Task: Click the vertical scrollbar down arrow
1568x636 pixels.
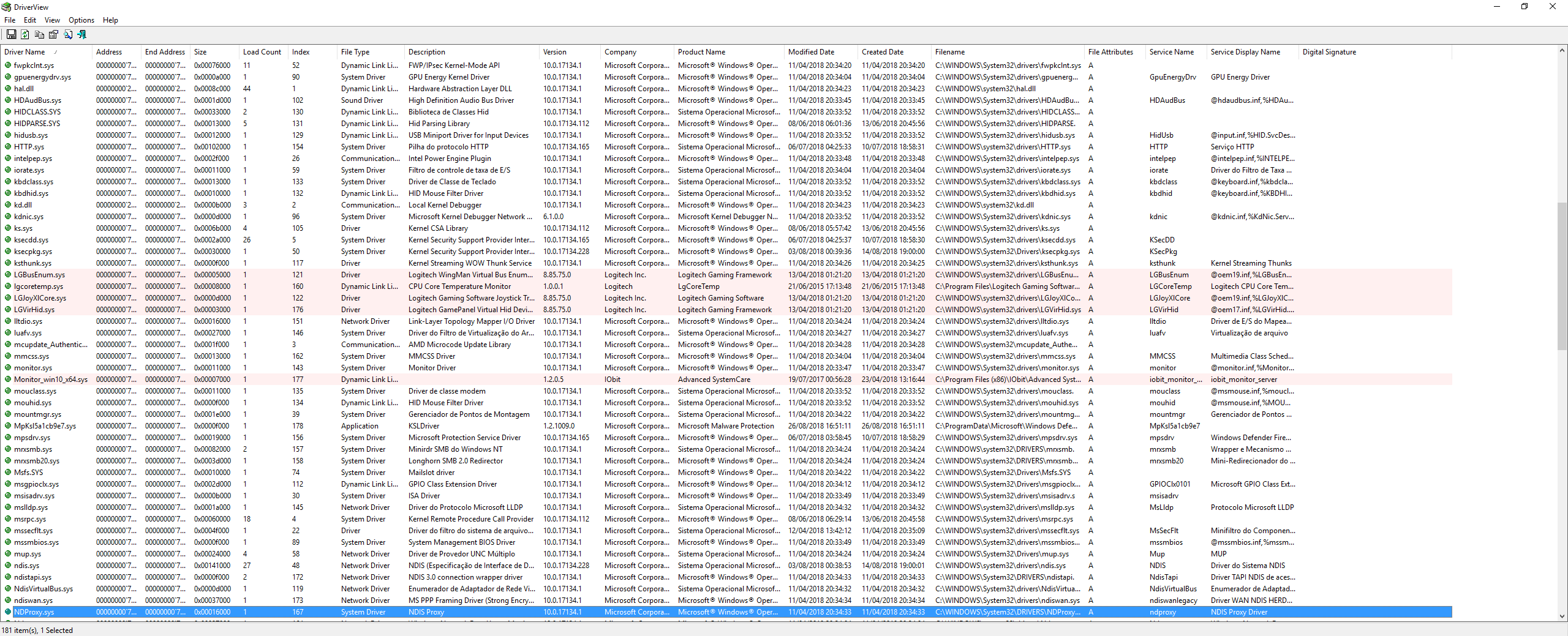Action: pyautogui.click(x=1562, y=616)
